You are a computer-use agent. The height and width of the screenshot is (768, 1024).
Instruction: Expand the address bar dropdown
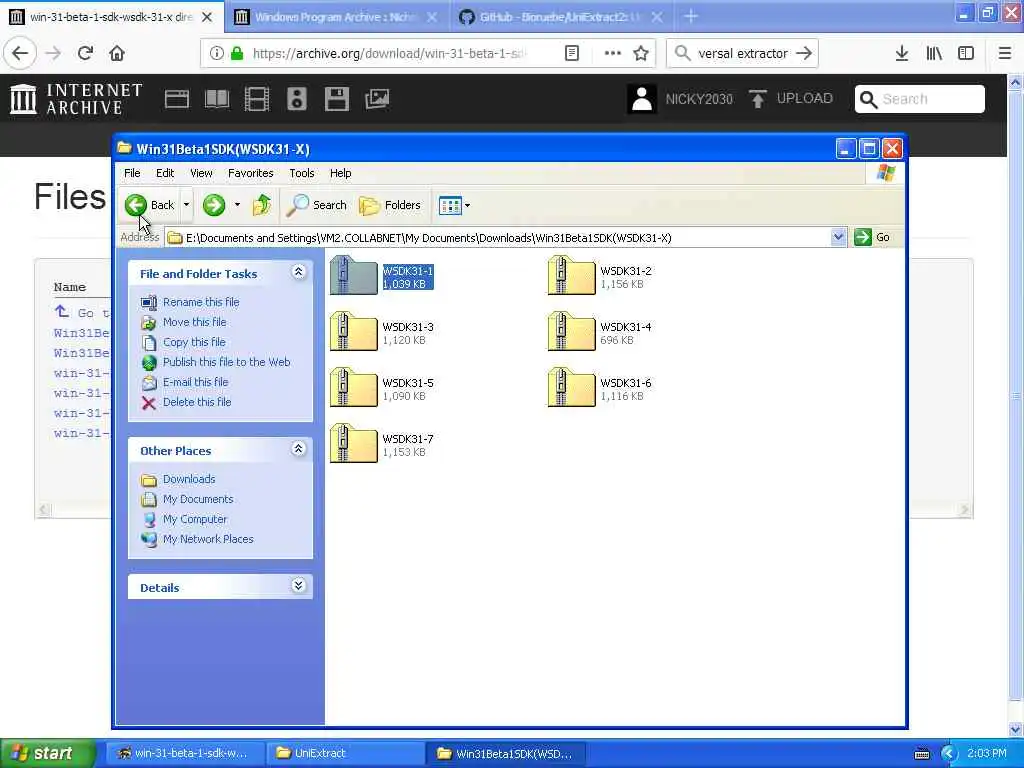pos(838,237)
